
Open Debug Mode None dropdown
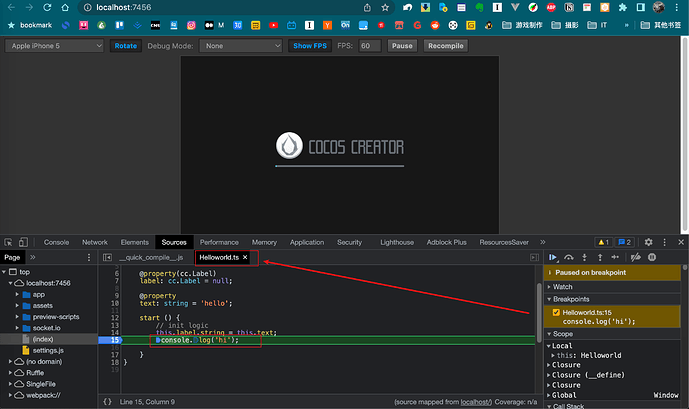tap(240, 46)
